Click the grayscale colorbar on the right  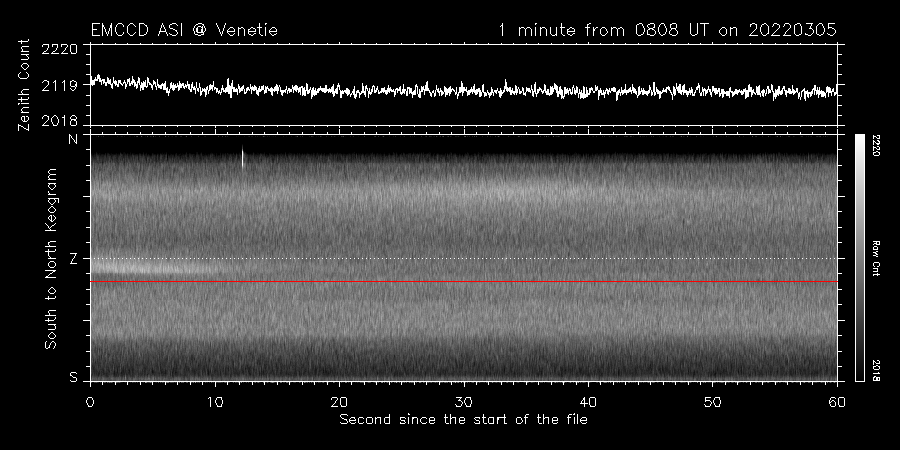[859, 258]
